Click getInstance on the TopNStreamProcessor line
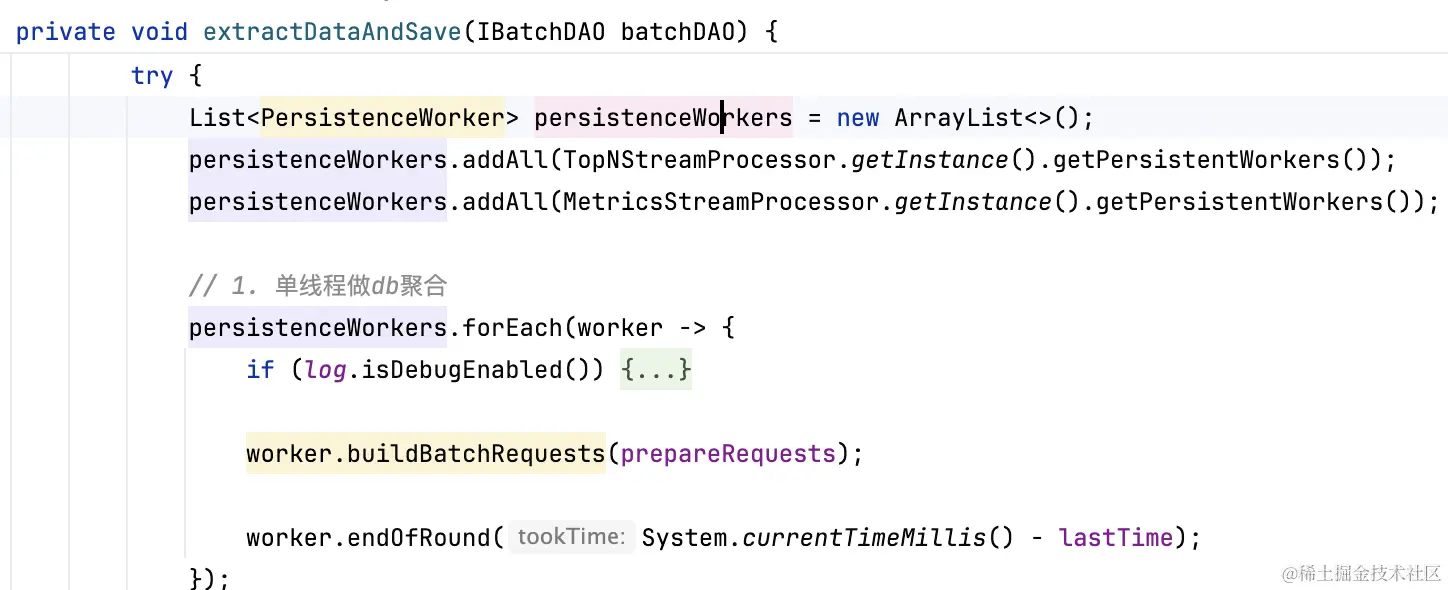 [x=929, y=160]
